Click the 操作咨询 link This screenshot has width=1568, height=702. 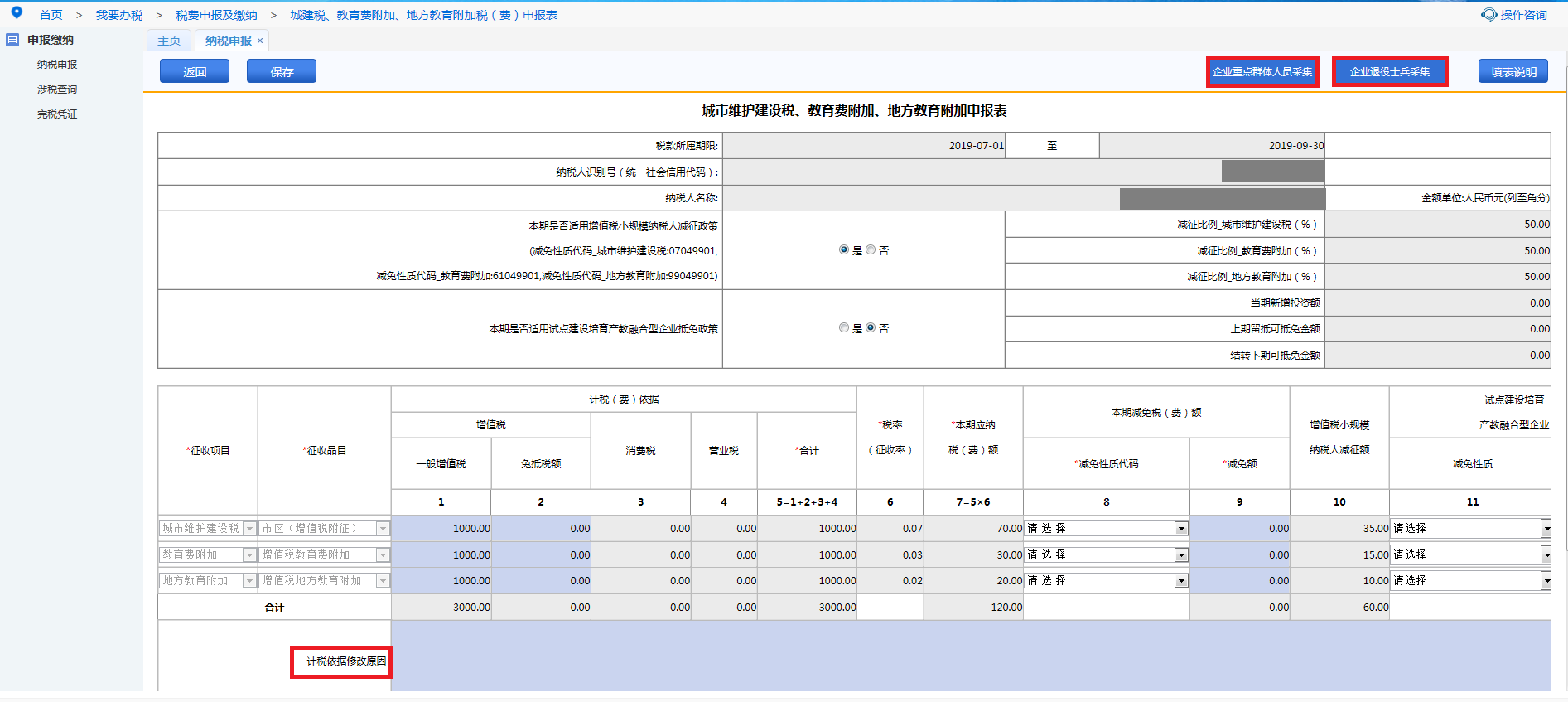coord(1524,15)
